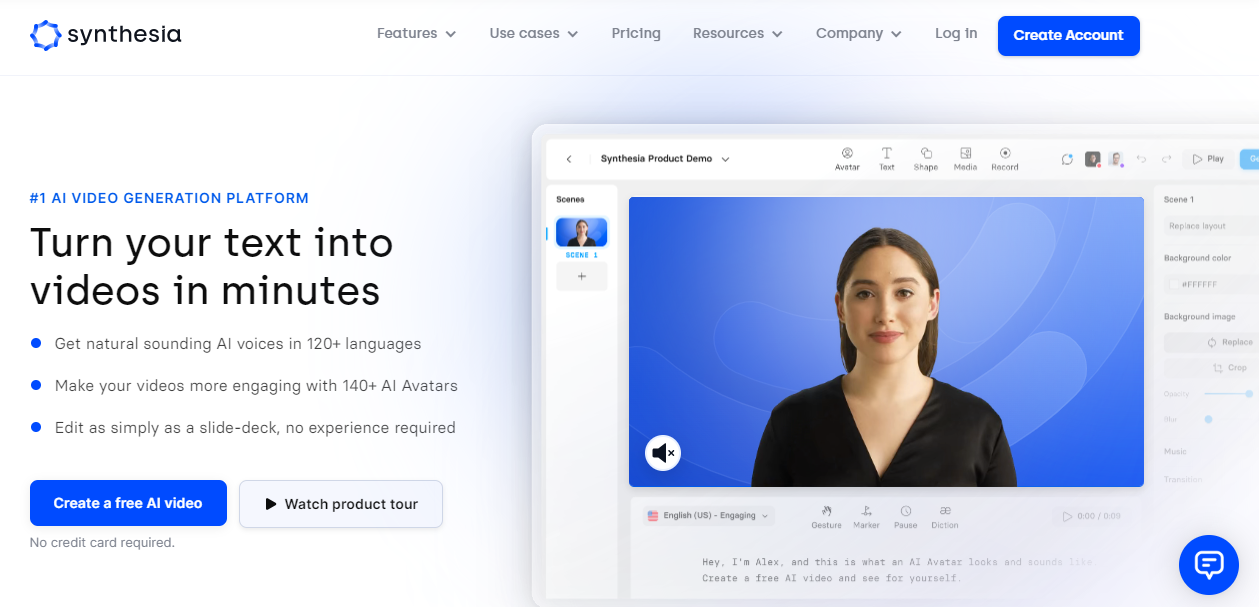Adjust the Blur slider handle
This screenshot has height=607, width=1259.
(x=1208, y=419)
